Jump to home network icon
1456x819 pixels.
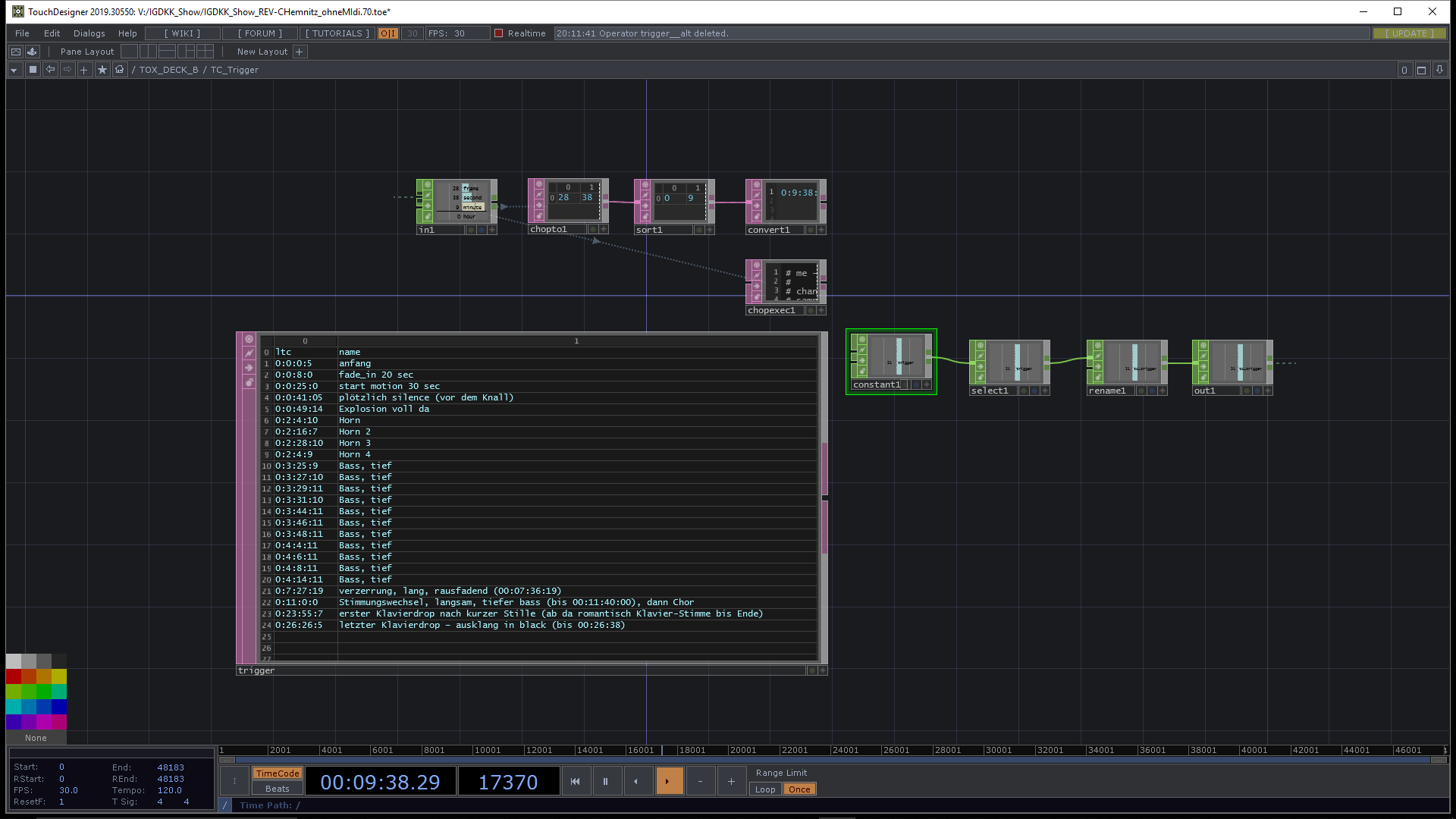[x=120, y=70]
